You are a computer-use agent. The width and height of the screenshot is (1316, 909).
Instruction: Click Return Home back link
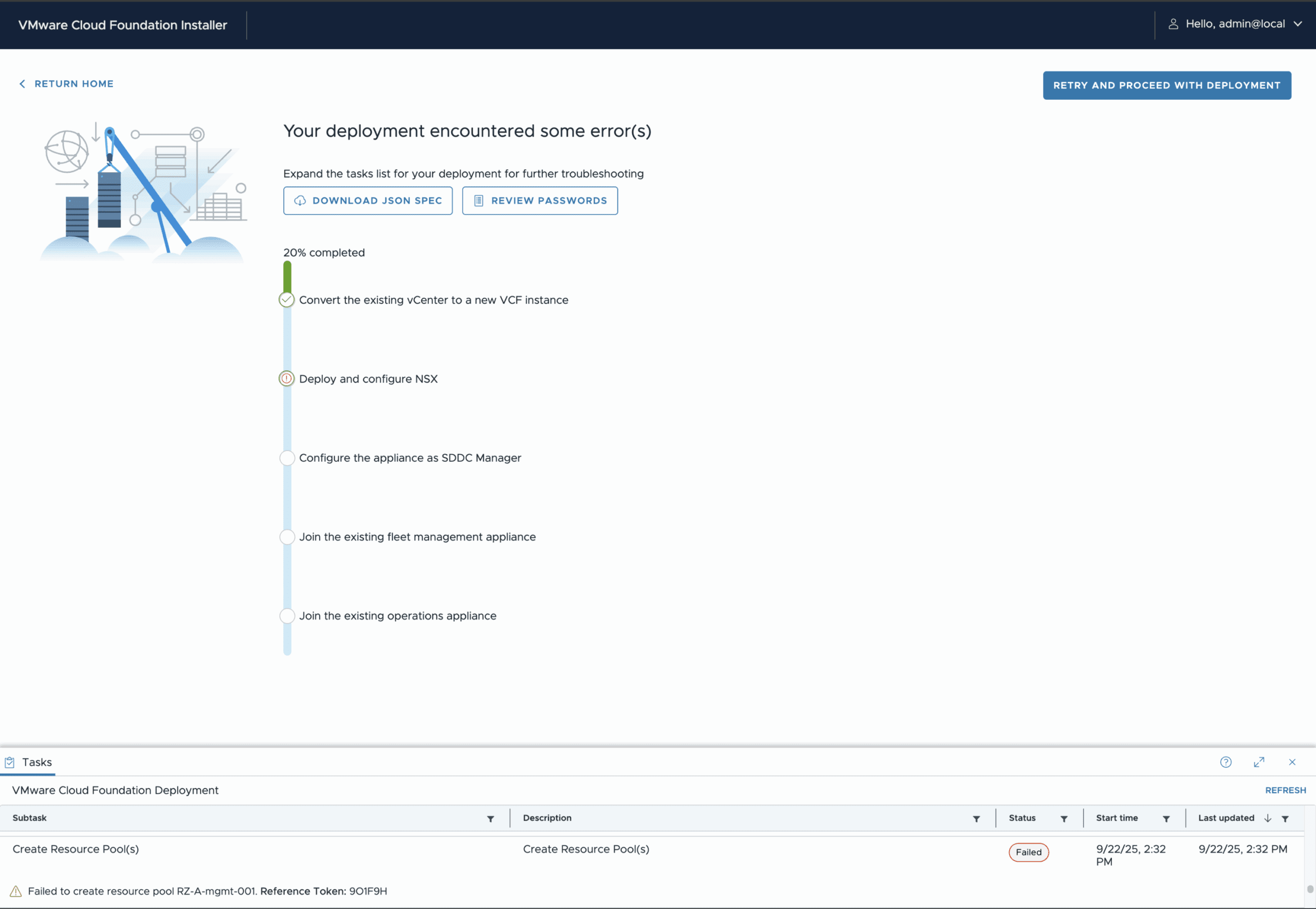tap(67, 84)
